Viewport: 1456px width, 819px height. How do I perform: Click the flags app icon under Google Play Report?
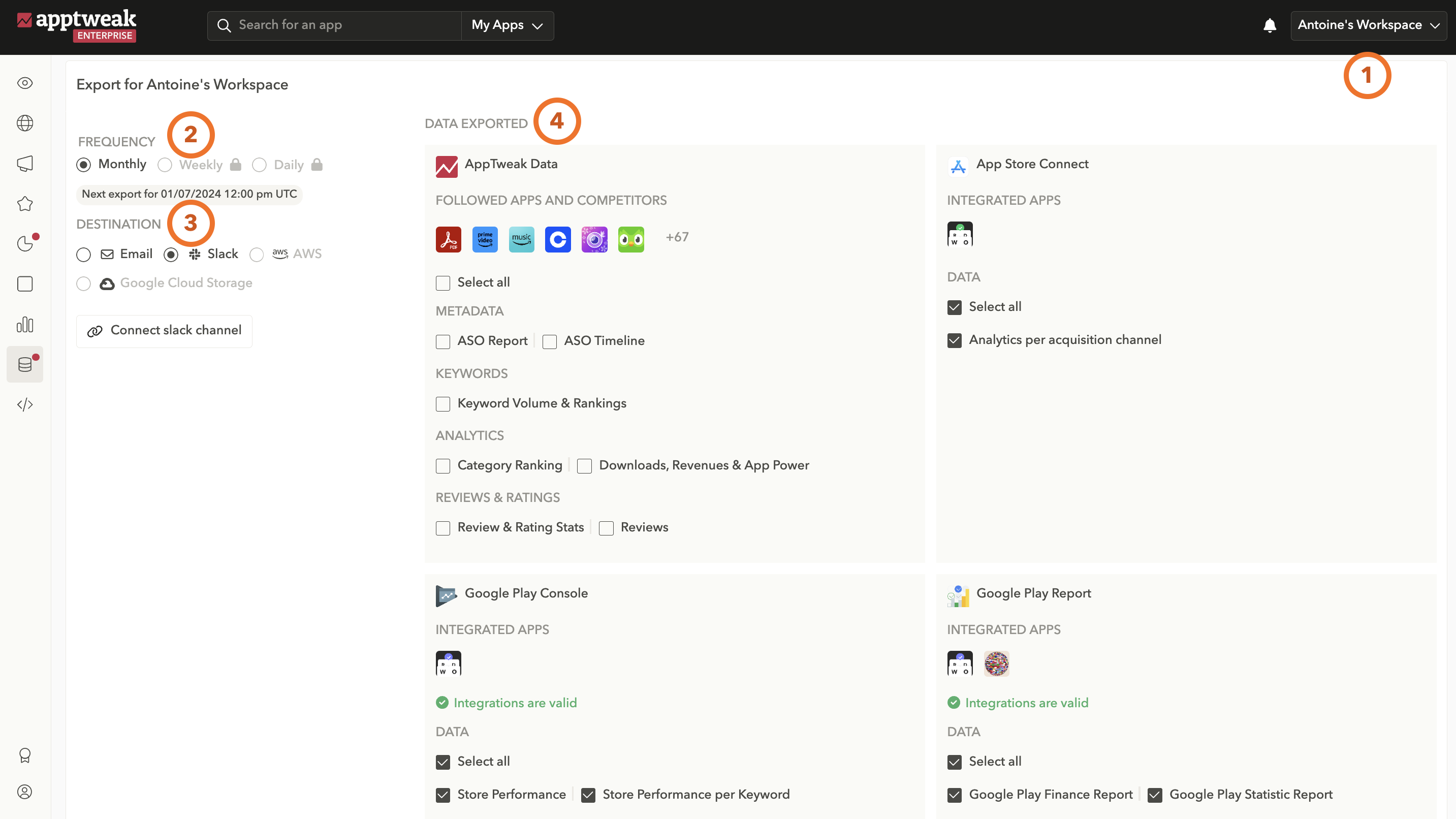pyautogui.click(x=996, y=664)
